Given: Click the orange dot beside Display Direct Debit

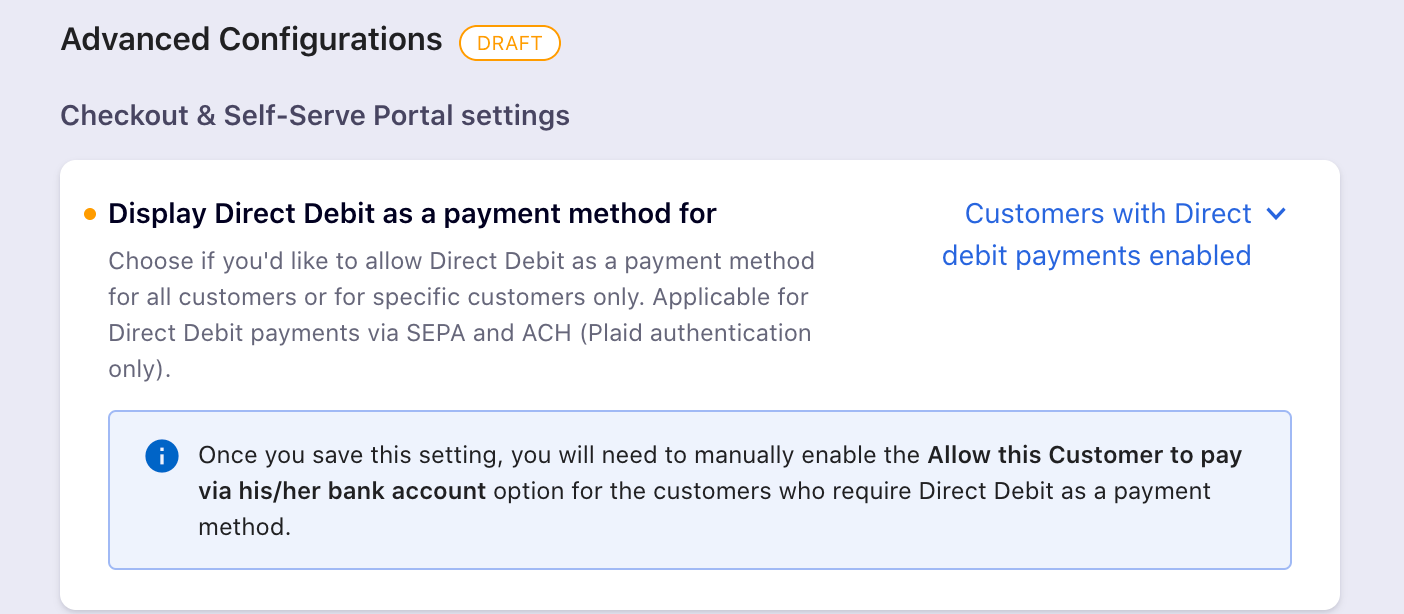Looking at the screenshot, I should pyautogui.click(x=90, y=214).
